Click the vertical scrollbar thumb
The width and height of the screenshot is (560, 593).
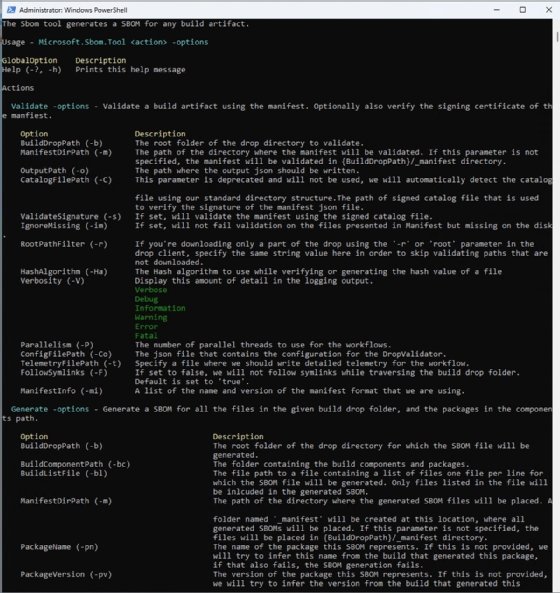557,37
